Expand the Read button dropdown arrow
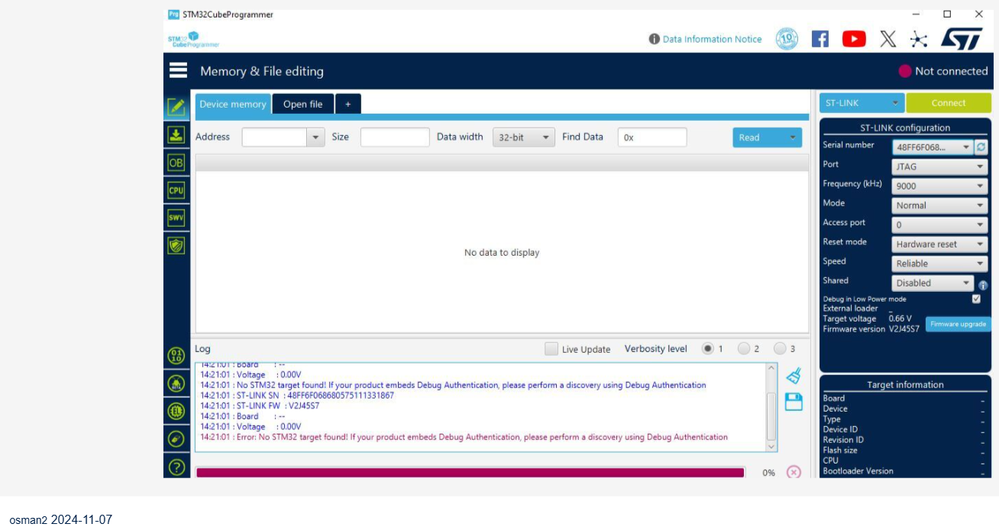Viewport: 999px width, 527px height. pos(793,137)
